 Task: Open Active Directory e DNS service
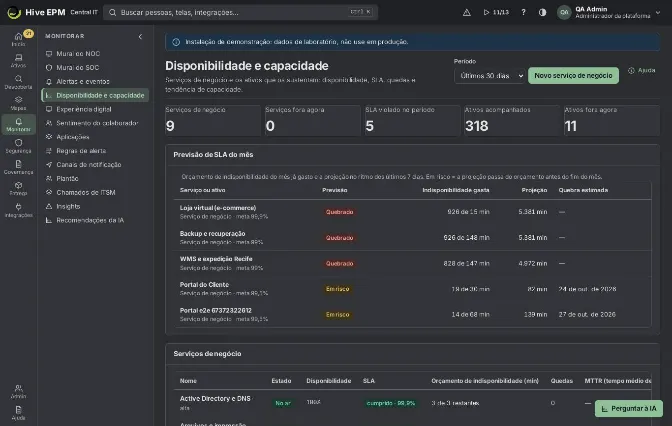[x=215, y=399]
